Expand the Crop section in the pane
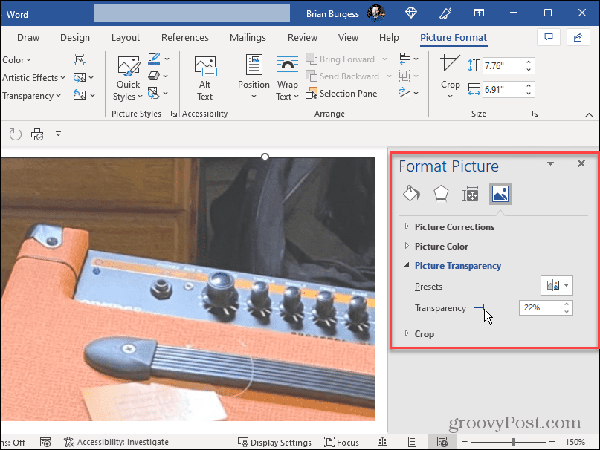The width and height of the screenshot is (600, 450). 424,333
